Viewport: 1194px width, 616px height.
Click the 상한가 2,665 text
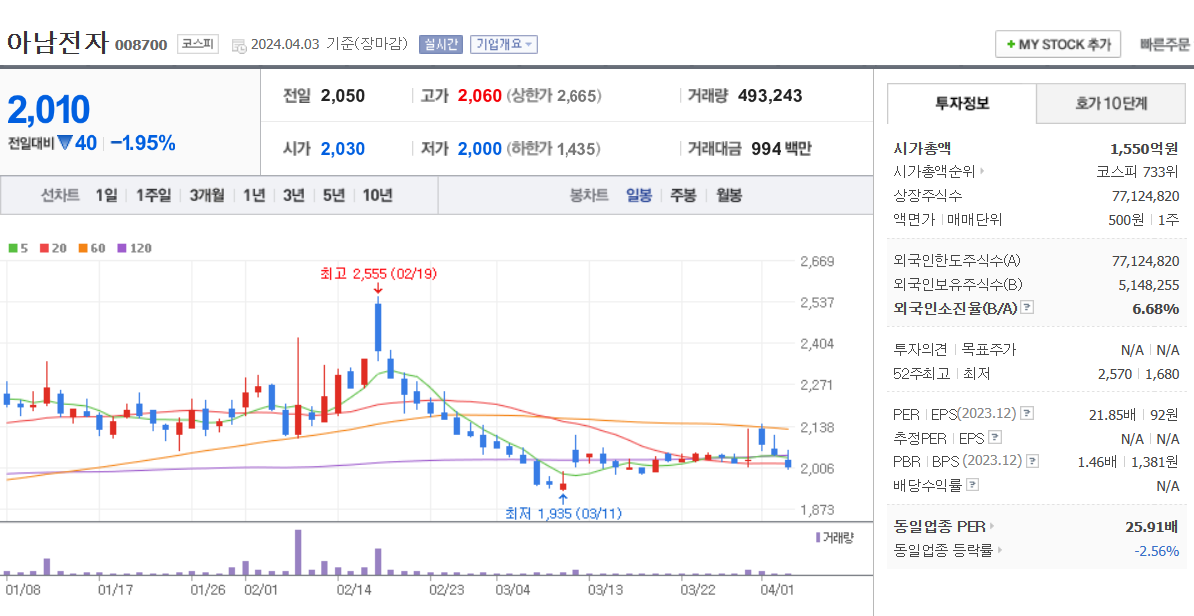pyautogui.click(x=554, y=96)
